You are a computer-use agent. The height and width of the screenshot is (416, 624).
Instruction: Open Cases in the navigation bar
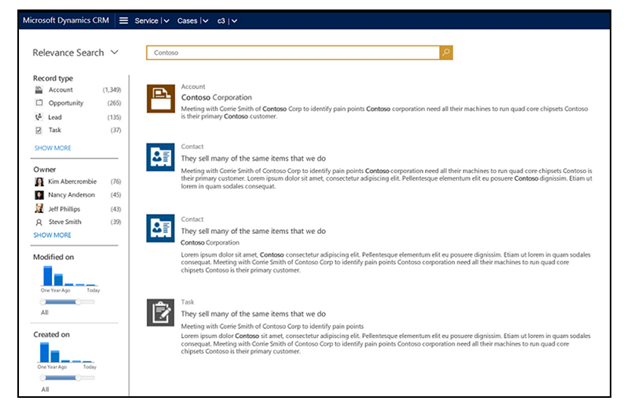point(187,21)
